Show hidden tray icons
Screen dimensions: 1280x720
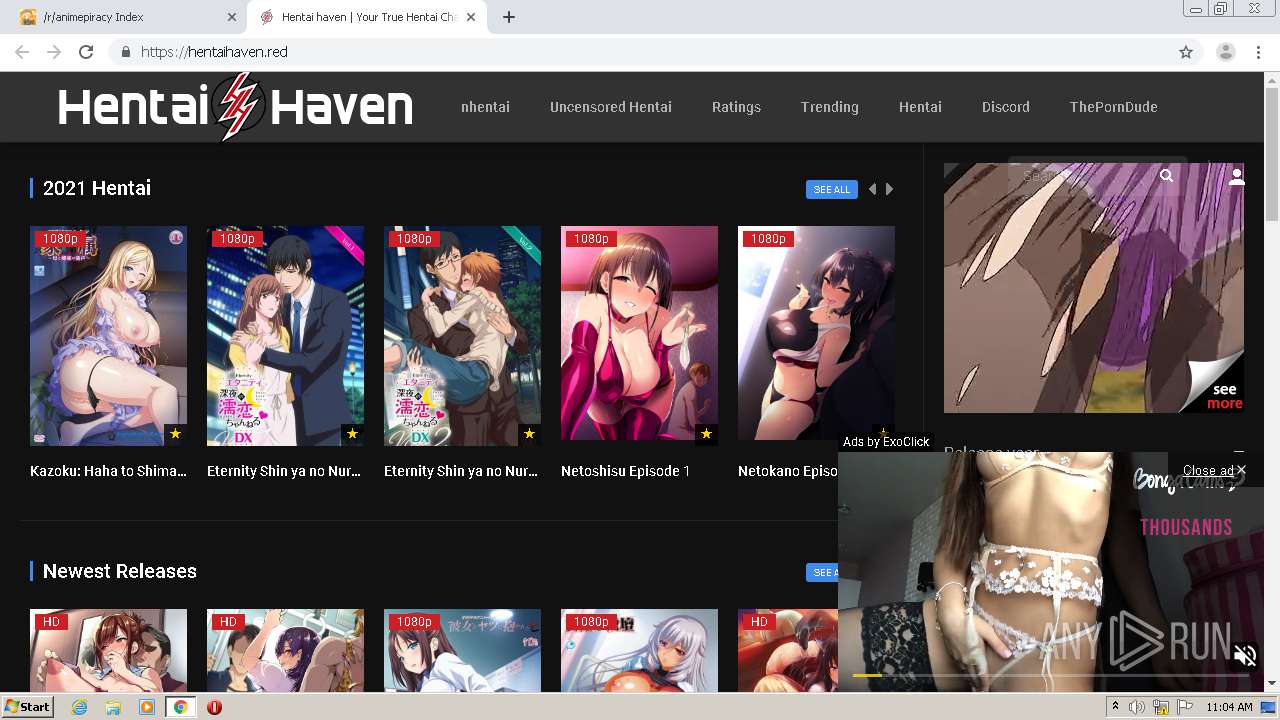pos(1115,707)
